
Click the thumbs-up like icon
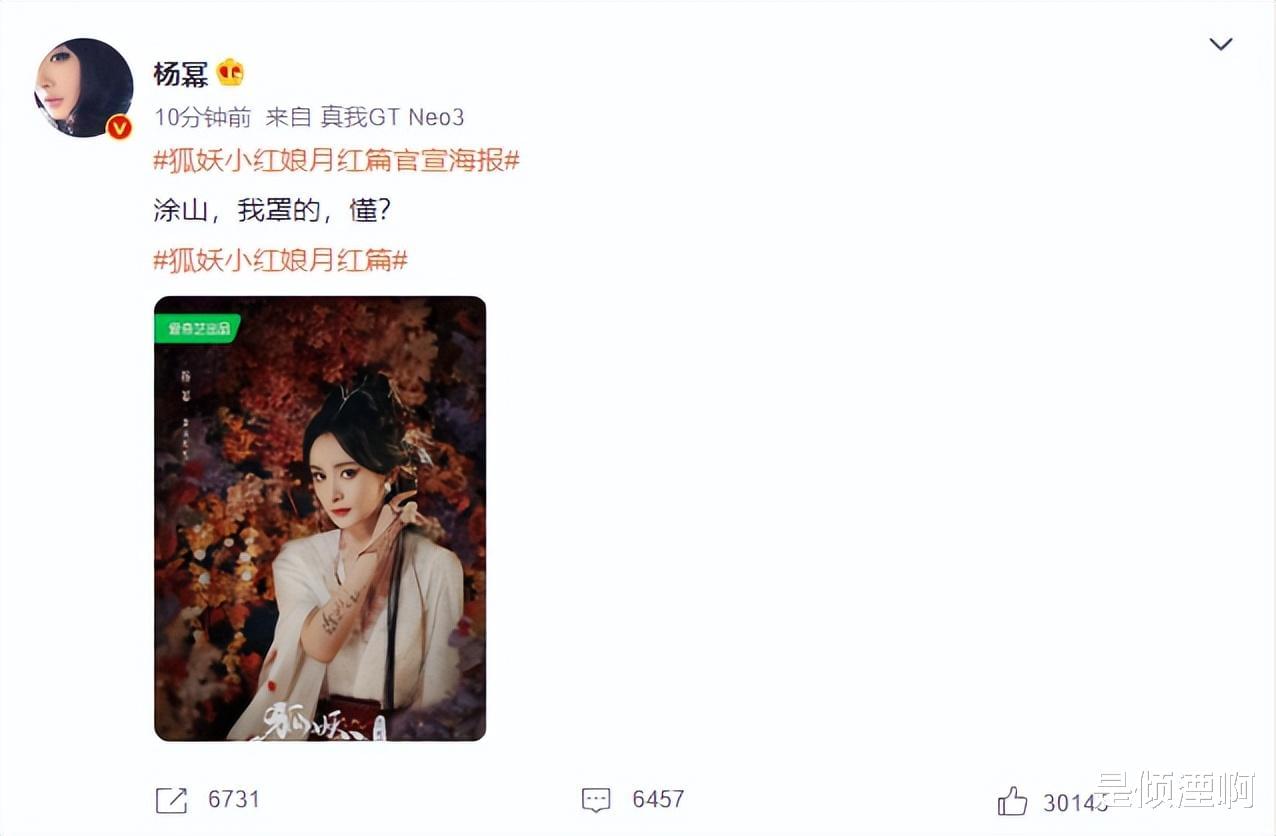point(1012,801)
